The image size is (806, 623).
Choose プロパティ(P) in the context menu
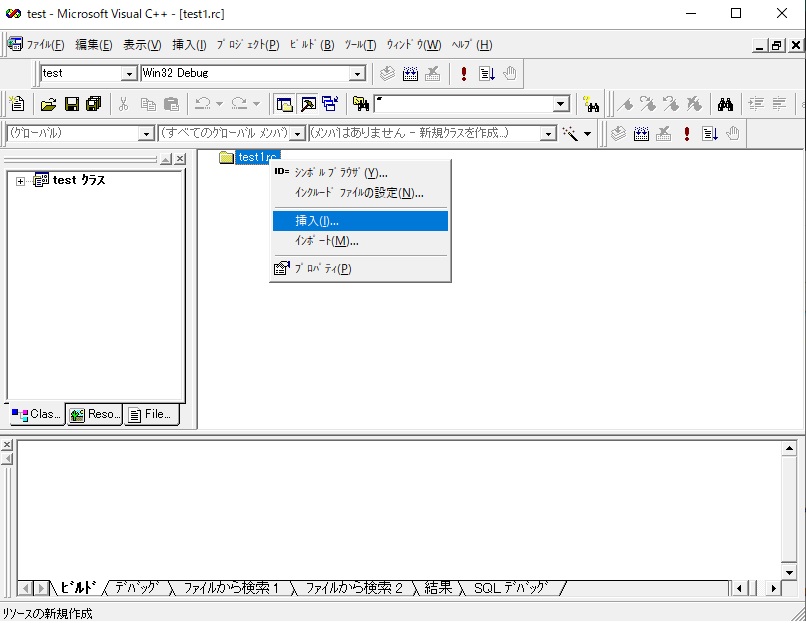pyautogui.click(x=360, y=268)
